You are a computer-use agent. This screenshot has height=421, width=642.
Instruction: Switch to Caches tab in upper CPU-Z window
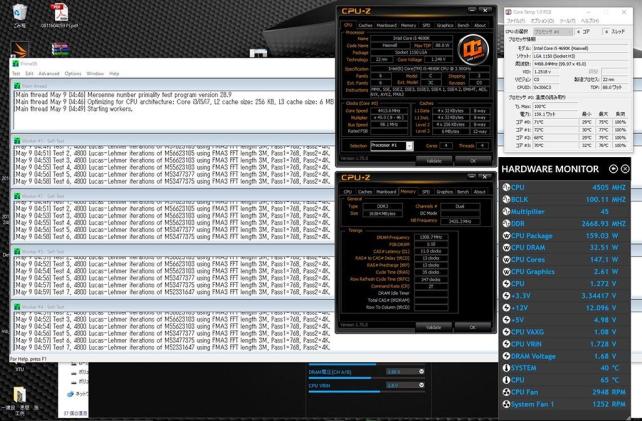tap(365, 25)
